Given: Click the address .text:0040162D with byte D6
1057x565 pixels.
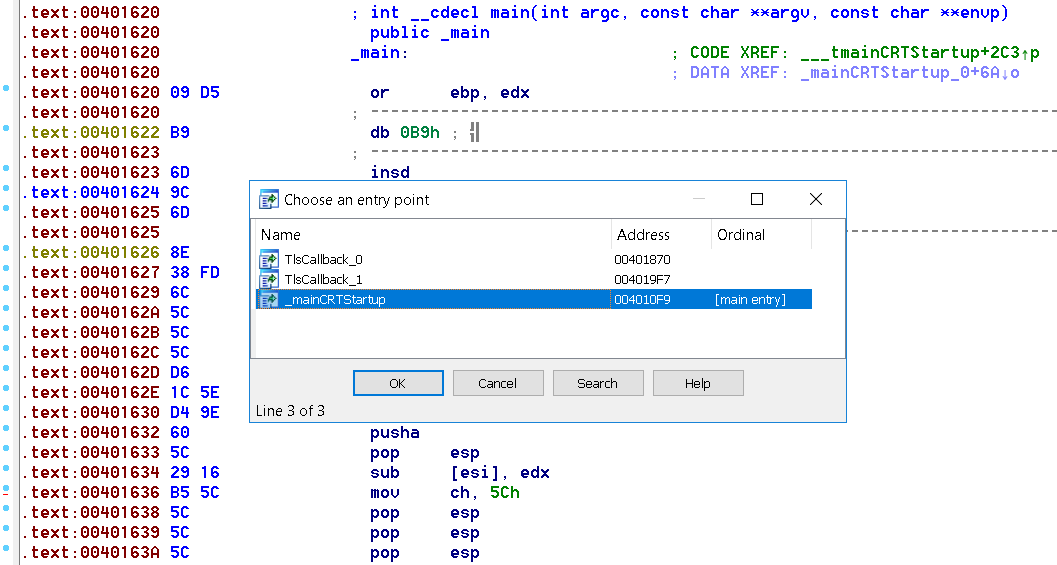Looking at the screenshot, I should [90, 373].
